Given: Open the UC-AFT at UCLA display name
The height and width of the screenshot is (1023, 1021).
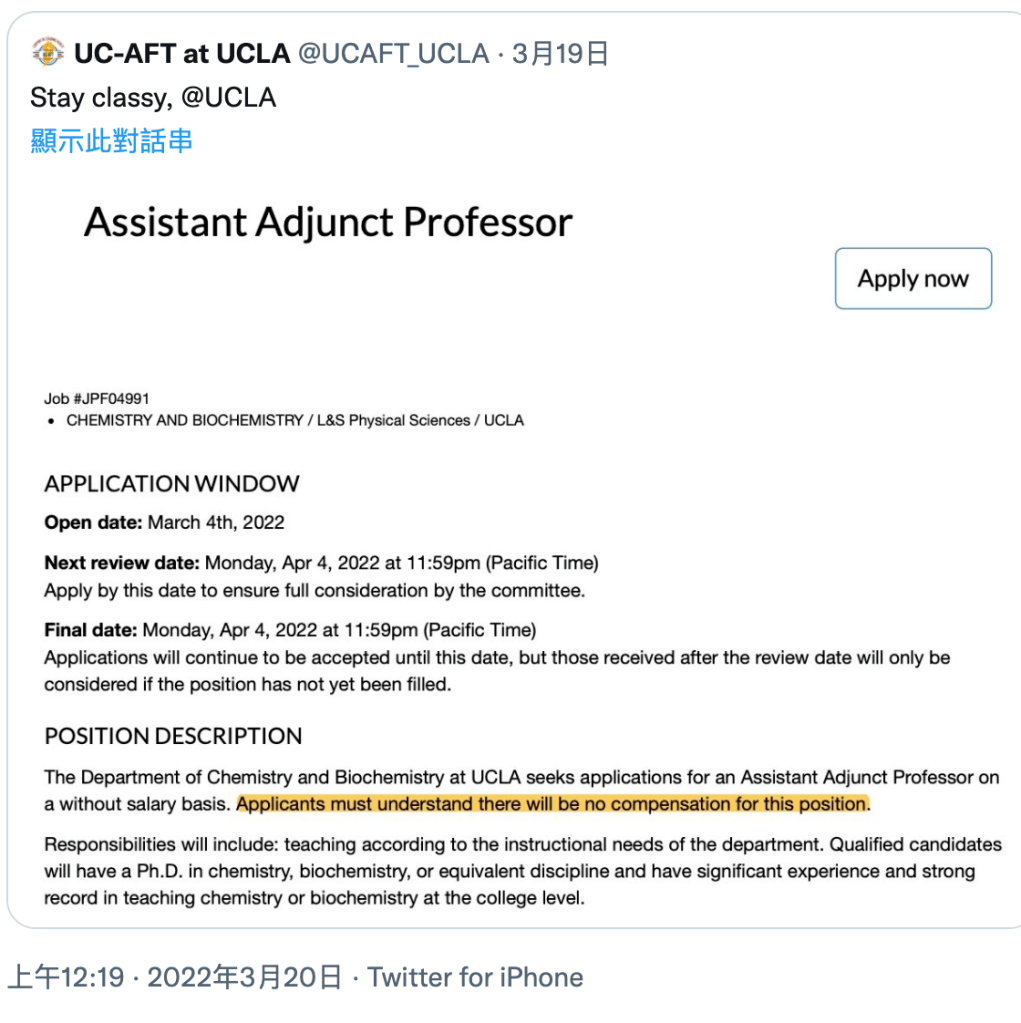Looking at the screenshot, I should click(x=182, y=53).
